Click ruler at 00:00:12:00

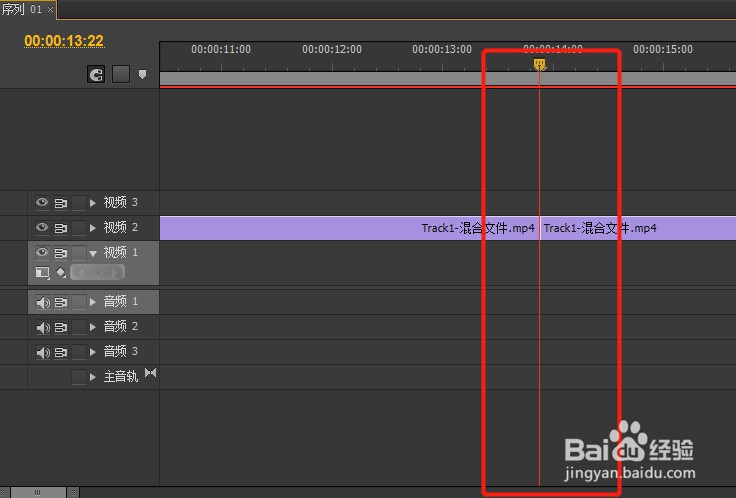coord(332,49)
